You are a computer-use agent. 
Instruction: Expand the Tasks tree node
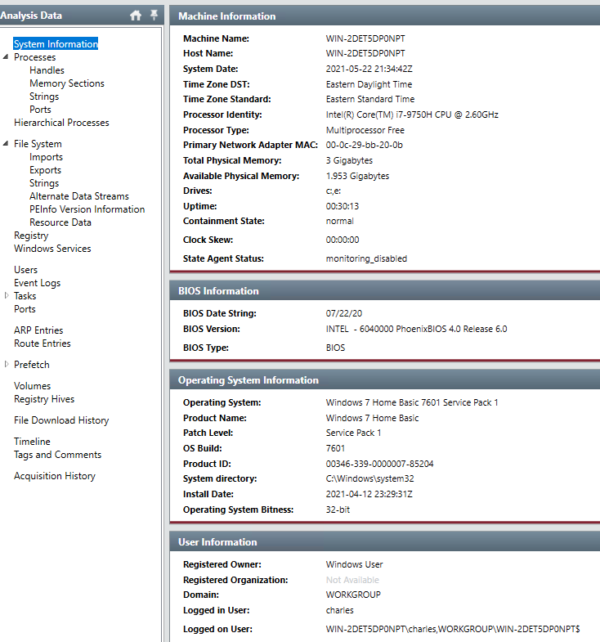(x=7, y=296)
